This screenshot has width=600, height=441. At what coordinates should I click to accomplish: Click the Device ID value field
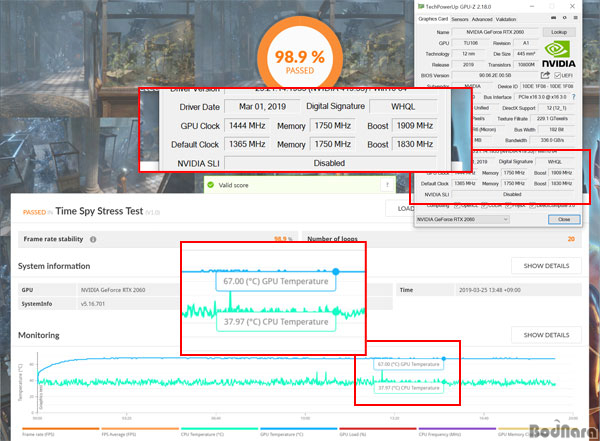pyautogui.click(x=548, y=87)
